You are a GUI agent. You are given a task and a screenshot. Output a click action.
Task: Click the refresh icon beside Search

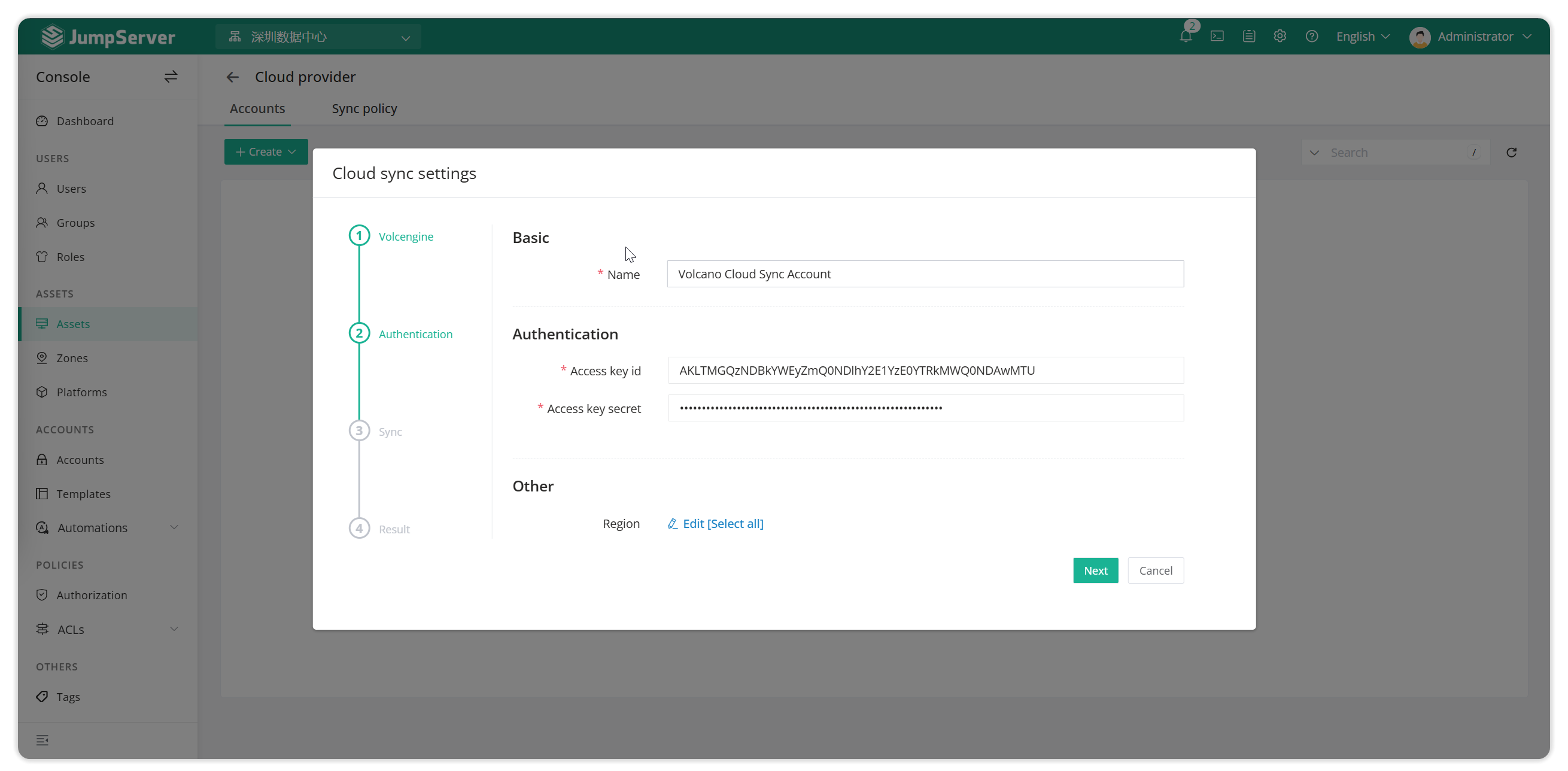point(1511,152)
